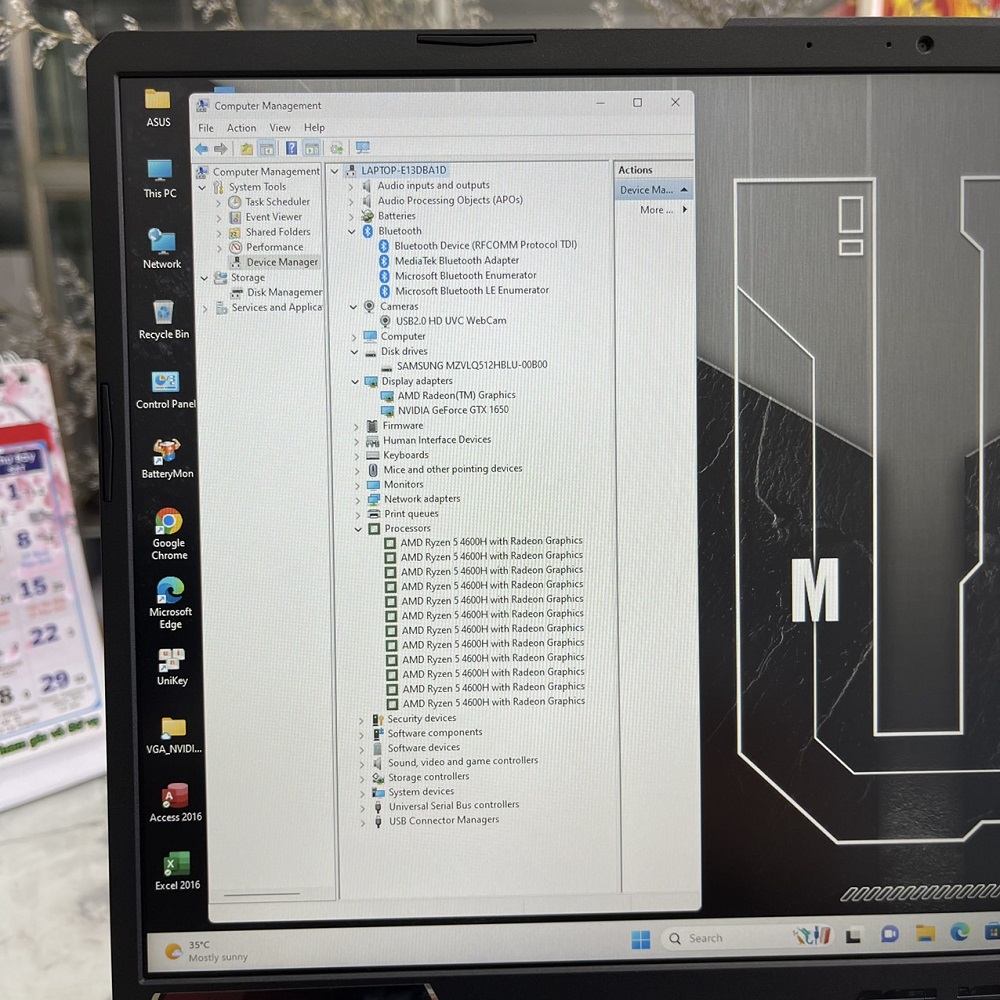
Task: Click the Windows Start button on taskbar
Action: point(640,939)
